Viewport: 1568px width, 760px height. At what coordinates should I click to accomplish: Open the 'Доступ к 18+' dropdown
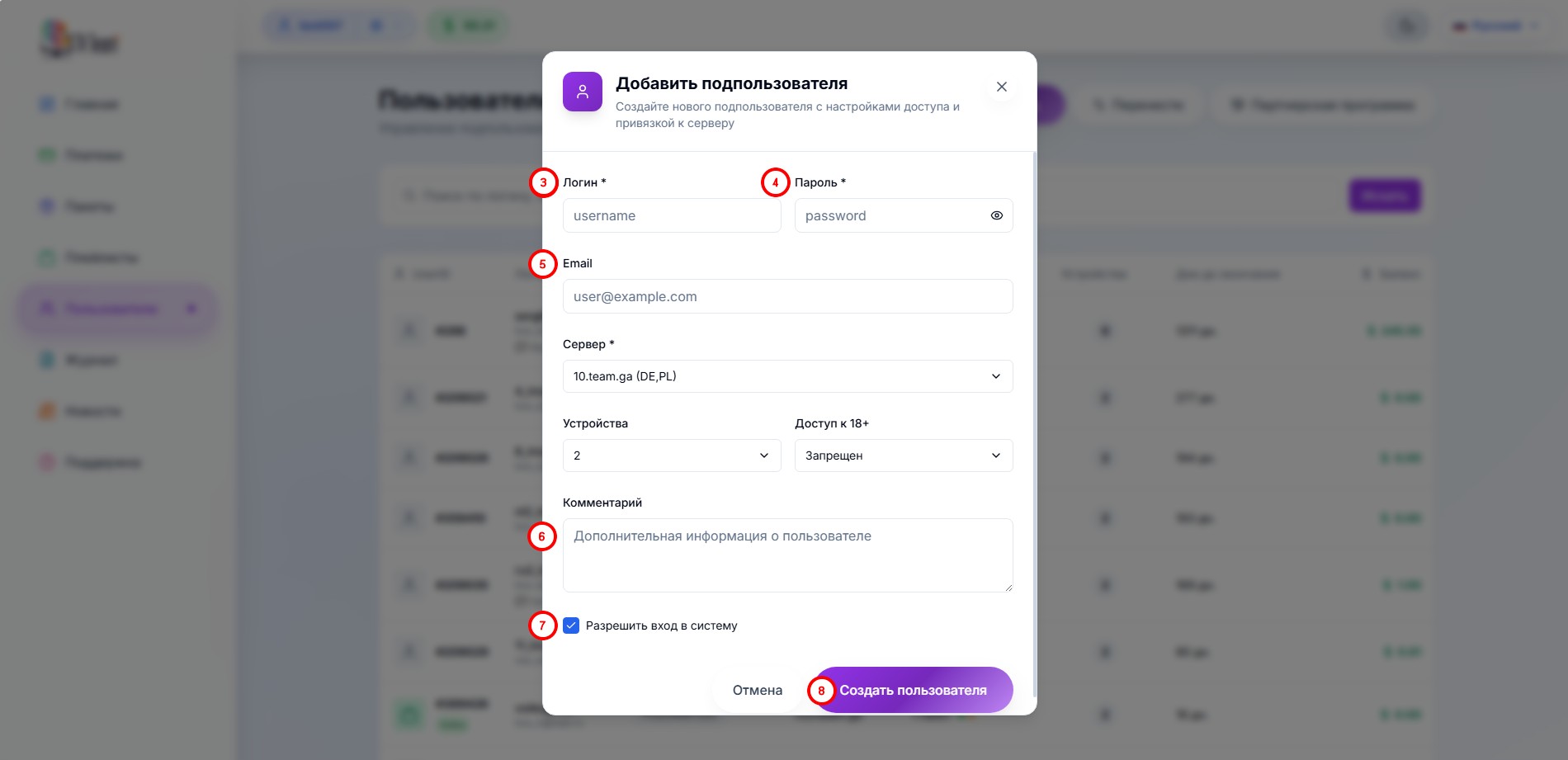903,456
